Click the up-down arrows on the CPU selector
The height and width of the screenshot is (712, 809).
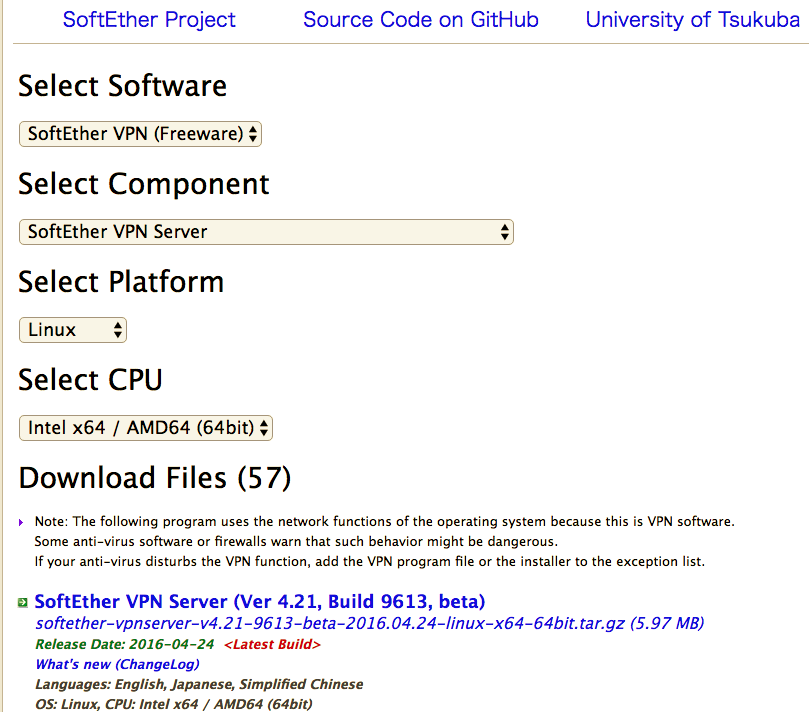click(x=264, y=428)
